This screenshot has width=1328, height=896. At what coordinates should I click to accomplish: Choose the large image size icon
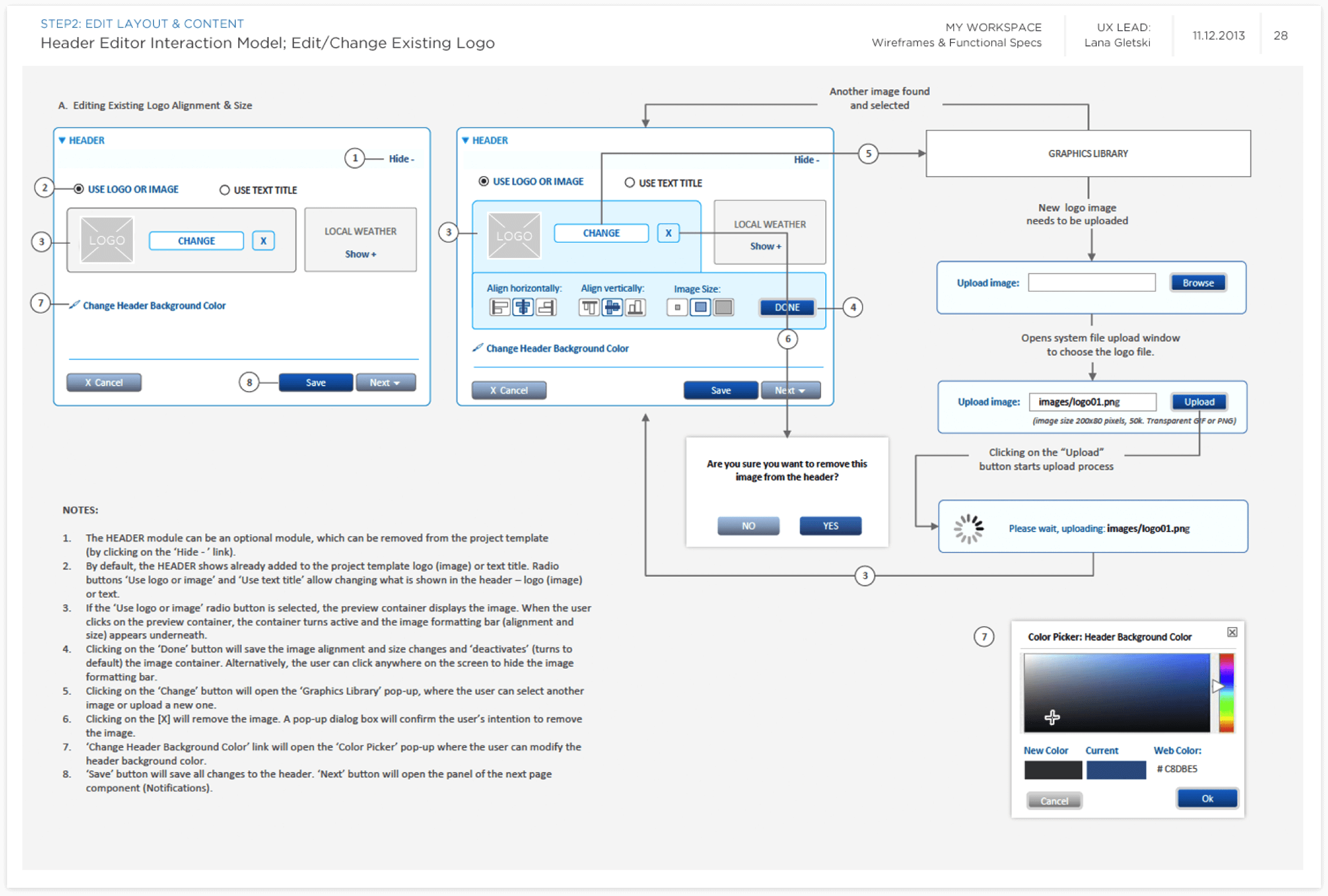click(723, 307)
